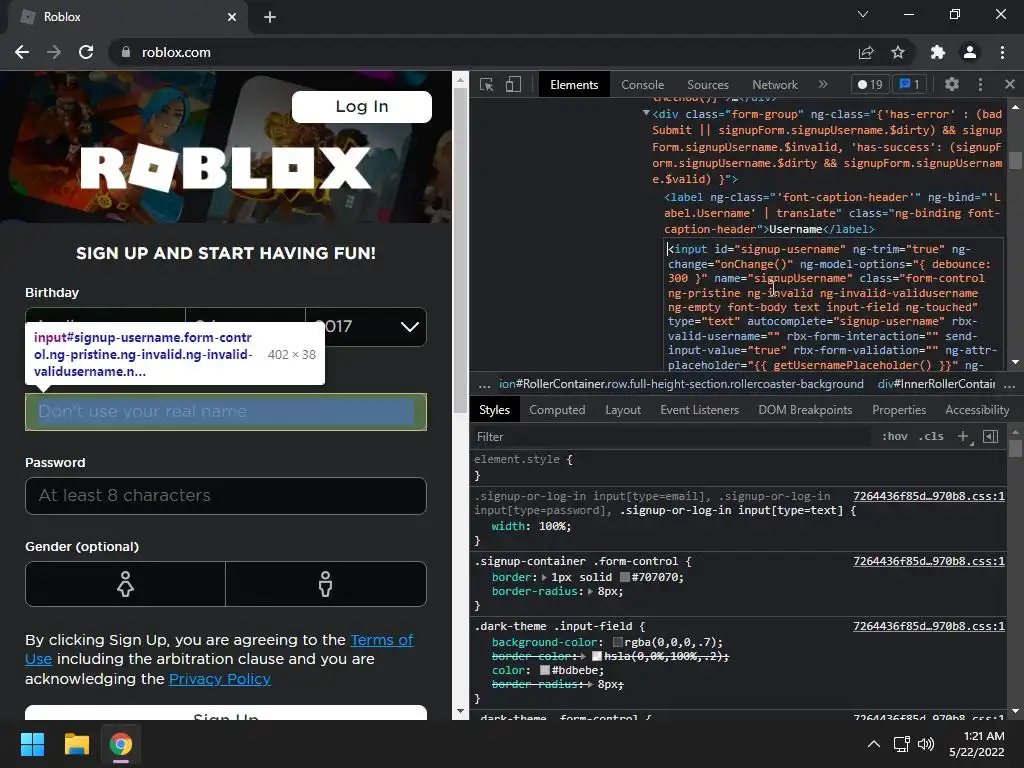This screenshot has width=1024, height=768.
Task: Open the Event Listeners sub-tab
Action: (x=699, y=409)
